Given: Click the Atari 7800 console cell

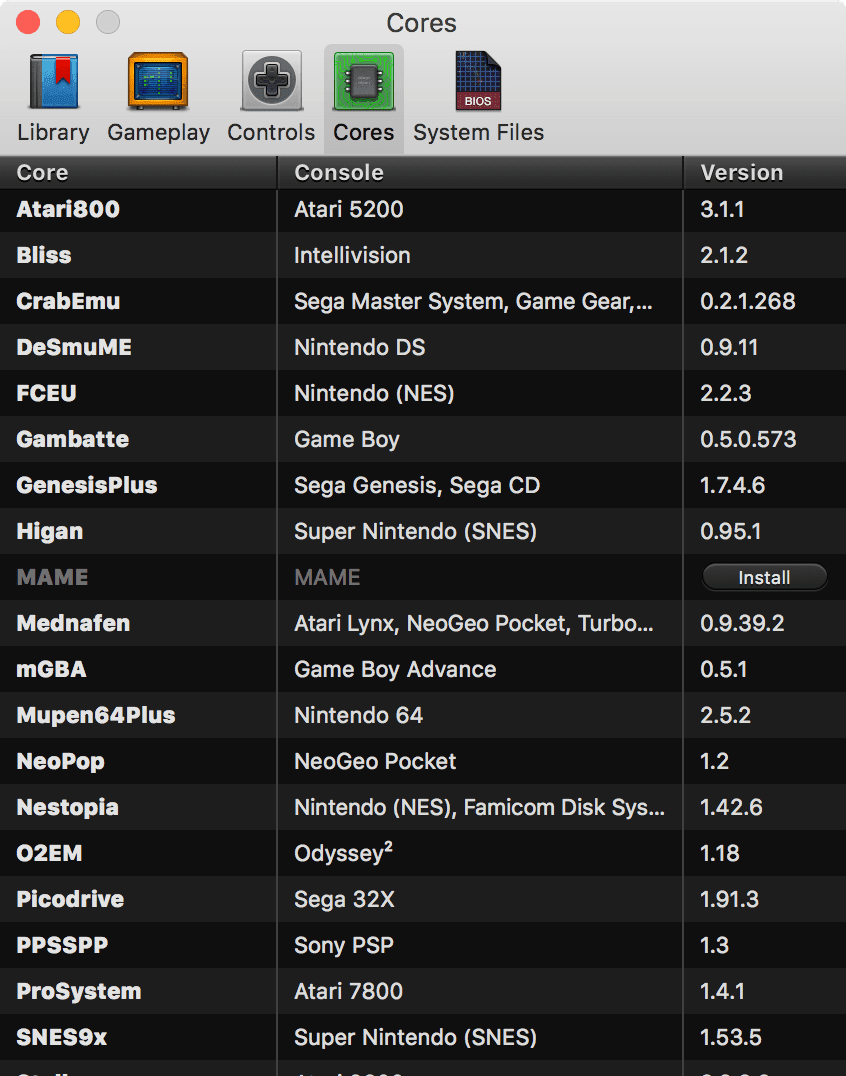Looking at the screenshot, I should (x=349, y=991).
